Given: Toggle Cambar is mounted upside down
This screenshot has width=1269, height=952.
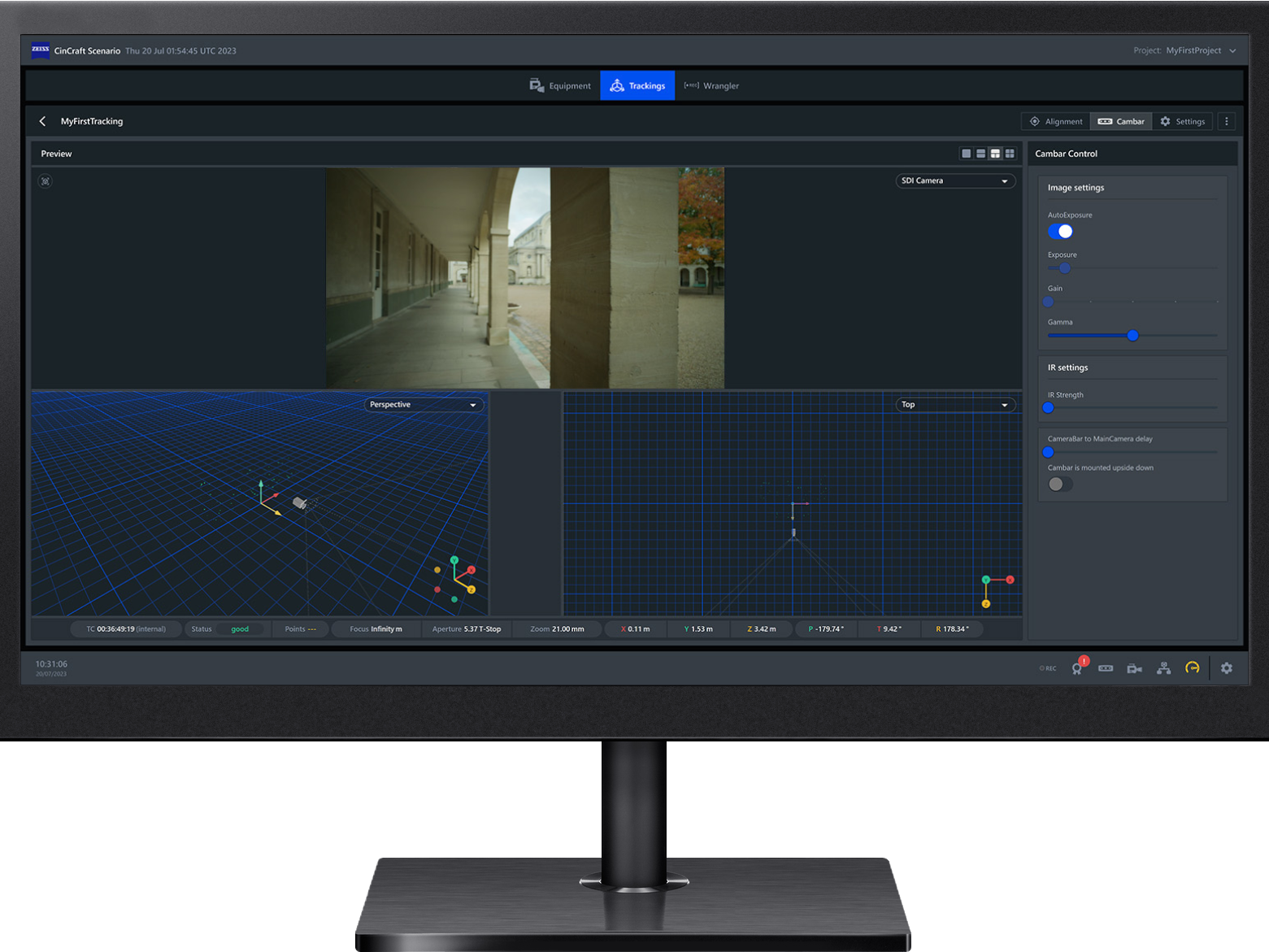Looking at the screenshot, I should tap(1060, 485).
